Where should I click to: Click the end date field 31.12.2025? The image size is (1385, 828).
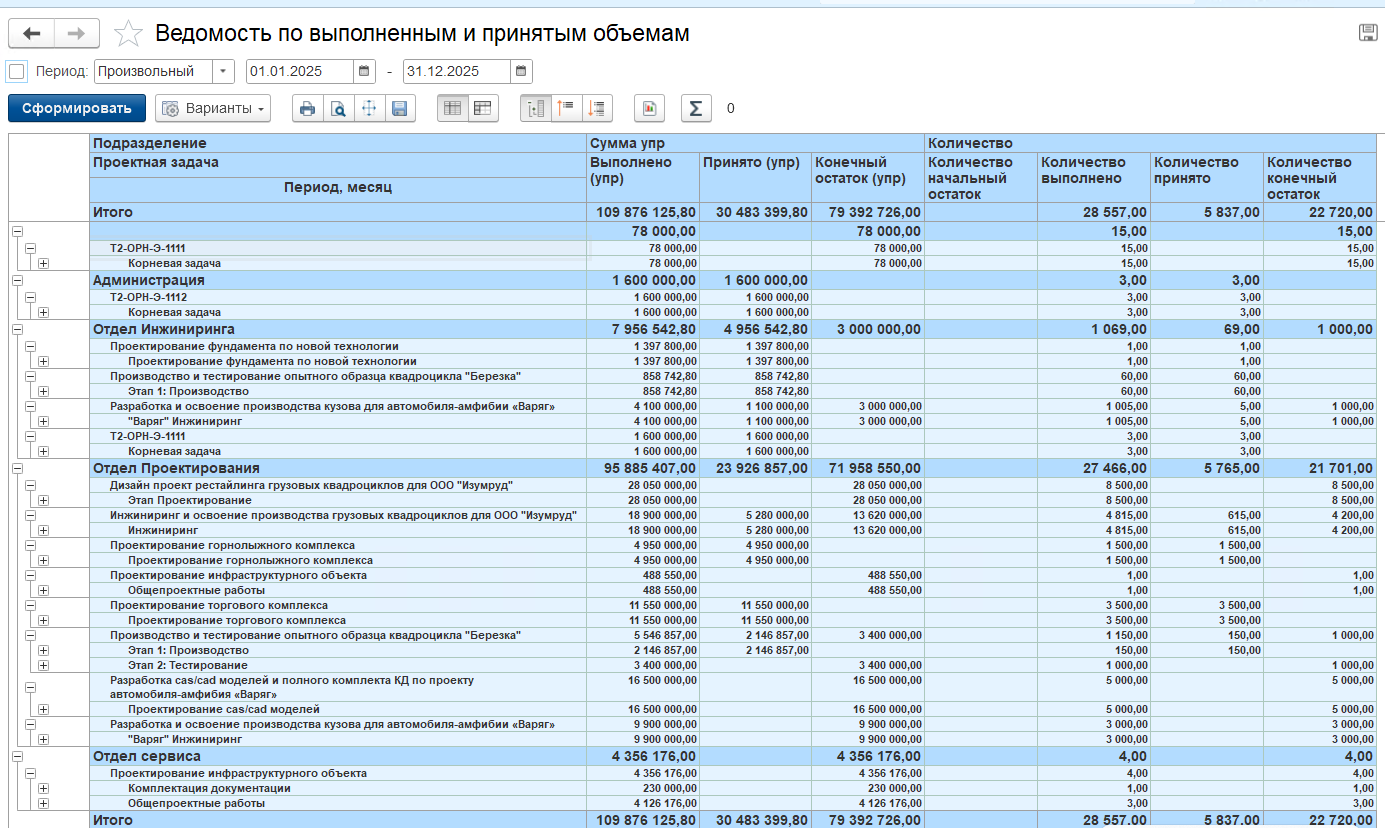[x=457, y=71]
